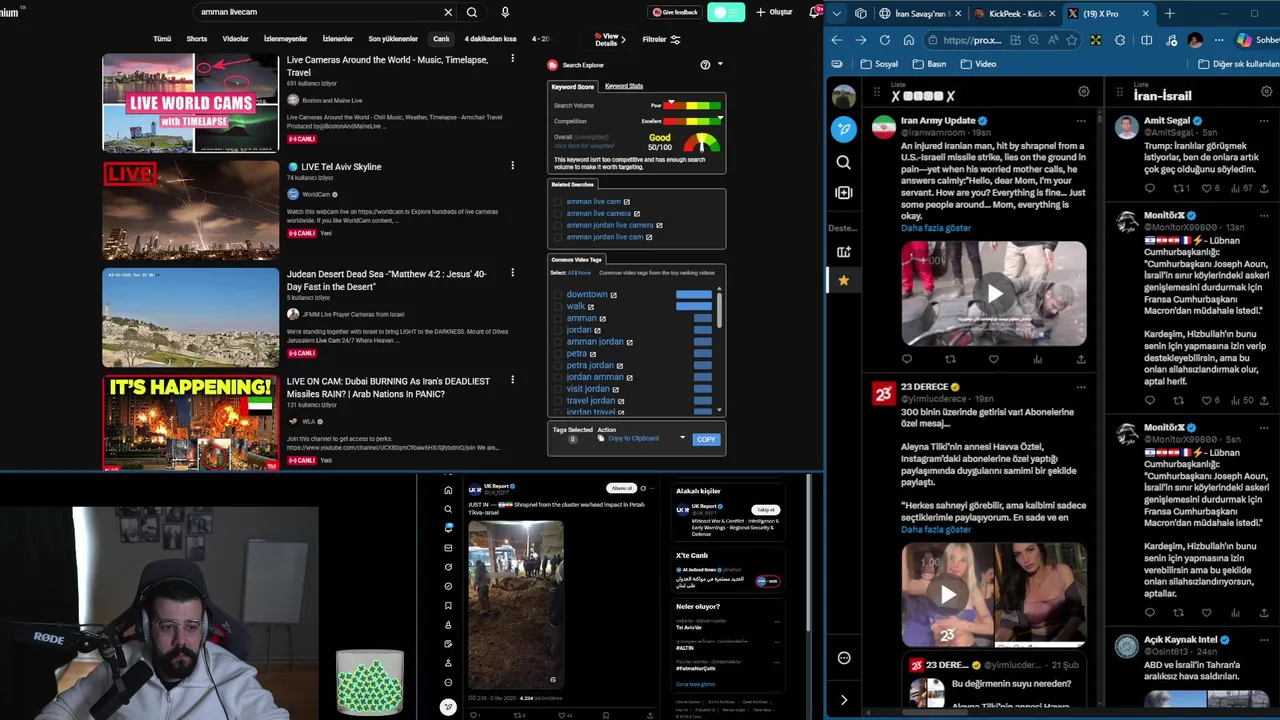Open the Copy to Clipboard action dropdown
Image resolution: width=1280 pixels, height=720 pixels.
point(682,438)
